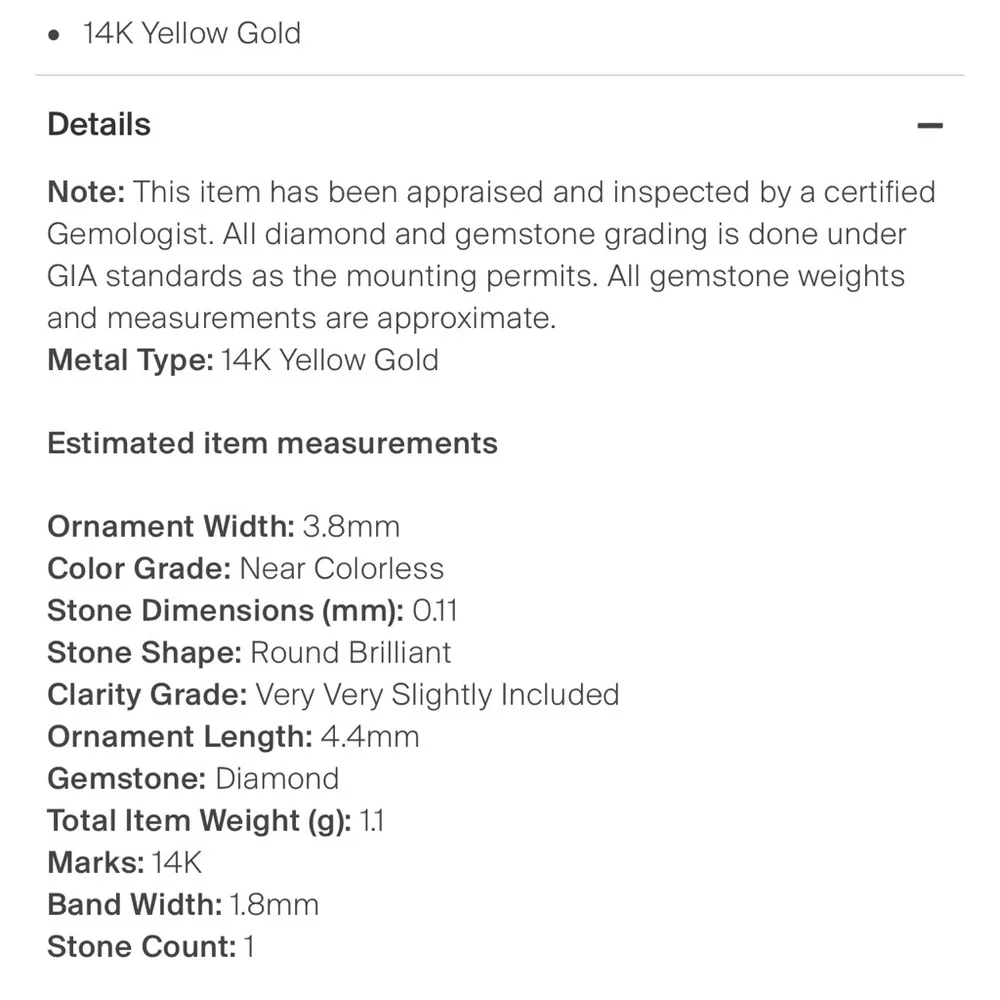This screenshot has height=1000, width=1000.
Task: Click the Stone Shape label
Action: click(144, 652)
